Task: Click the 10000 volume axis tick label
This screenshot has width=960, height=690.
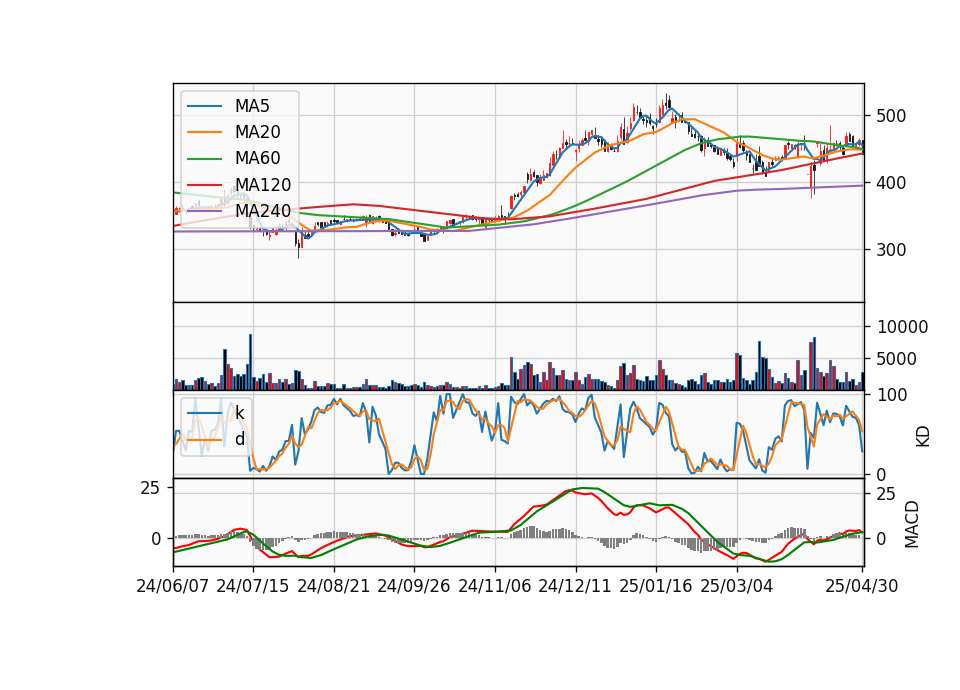Action: [x=902, y=327]
